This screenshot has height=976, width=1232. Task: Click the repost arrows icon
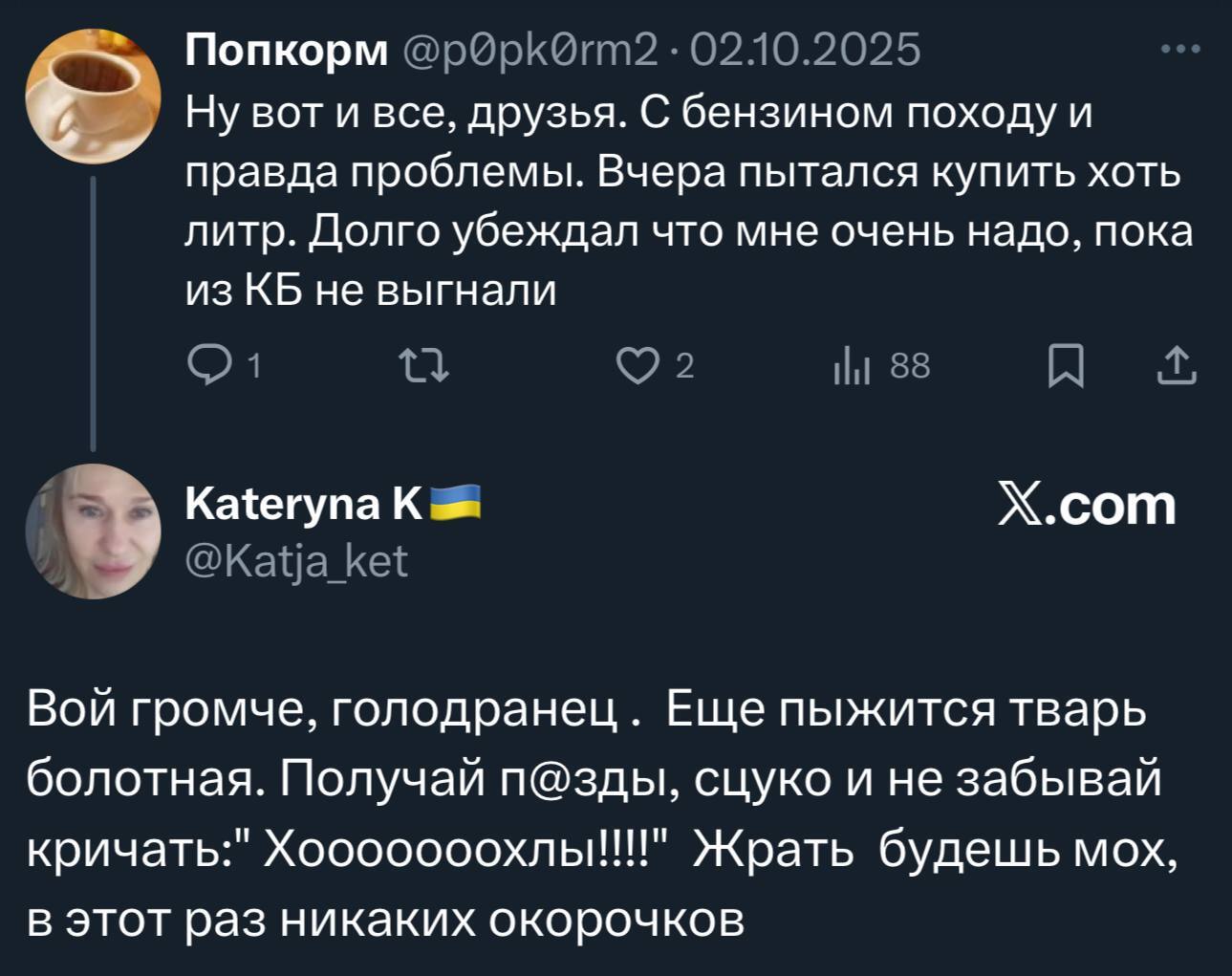tap(422, 366)
